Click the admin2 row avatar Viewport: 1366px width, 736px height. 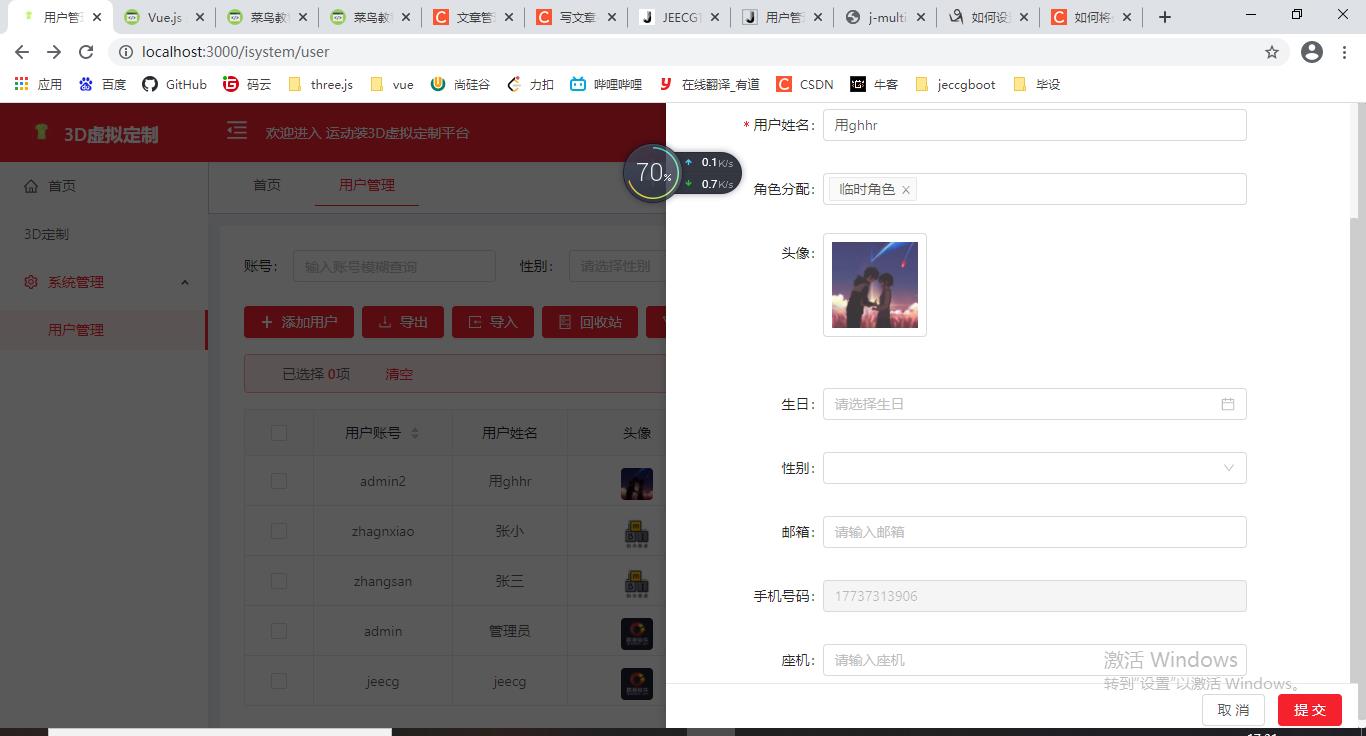click(x=637, y=484)
